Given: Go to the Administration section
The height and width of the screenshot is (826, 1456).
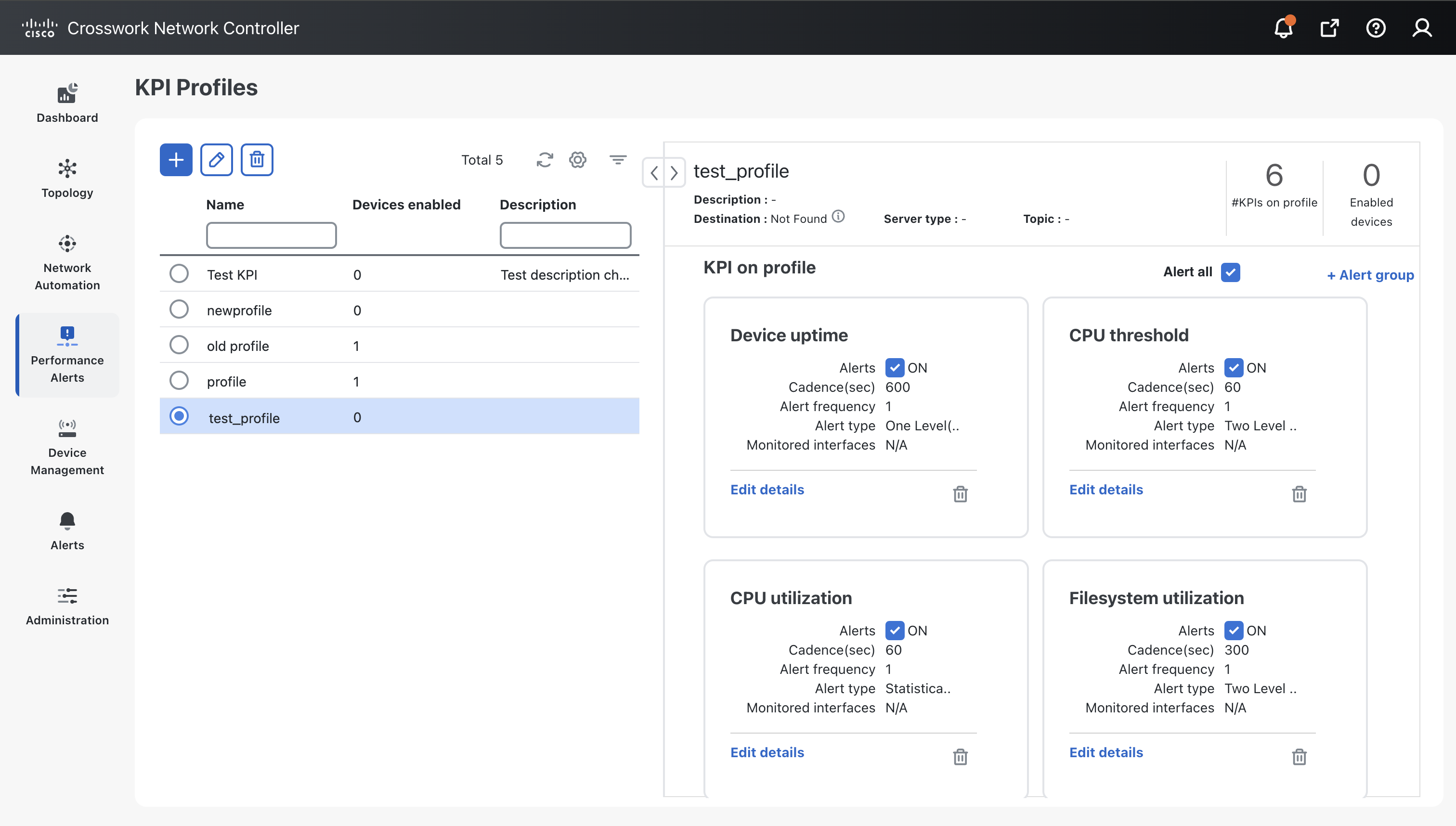Looking at the screenshot, I should [x=67, y=606].
